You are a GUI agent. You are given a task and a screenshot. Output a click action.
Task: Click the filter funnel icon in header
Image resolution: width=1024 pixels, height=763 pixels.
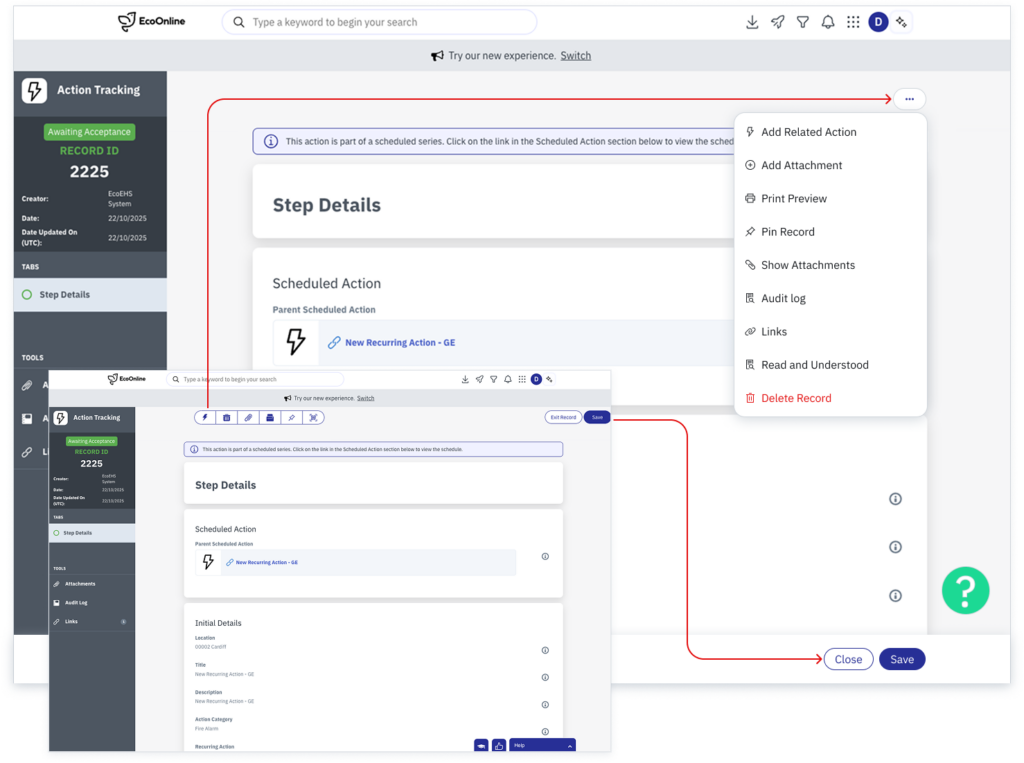(802, 22)
